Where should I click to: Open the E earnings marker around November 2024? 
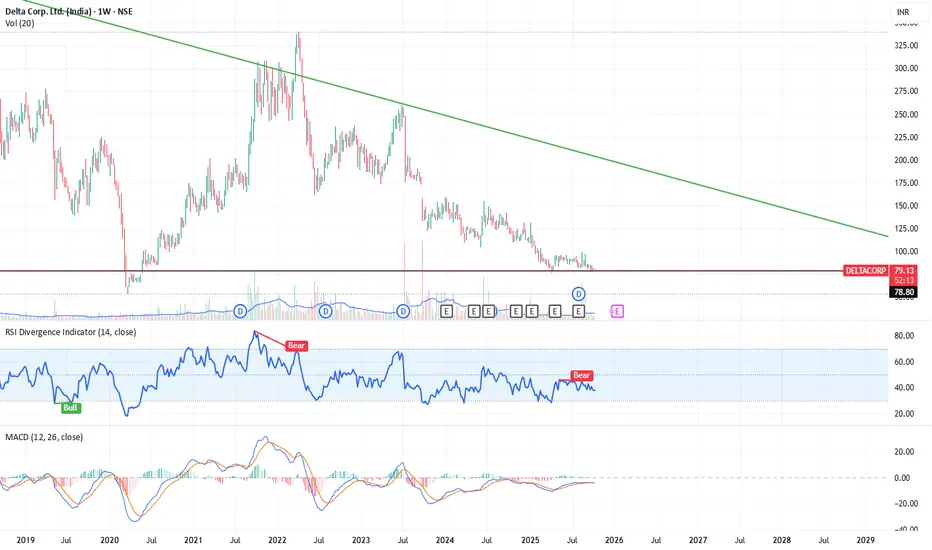point(516,311)
